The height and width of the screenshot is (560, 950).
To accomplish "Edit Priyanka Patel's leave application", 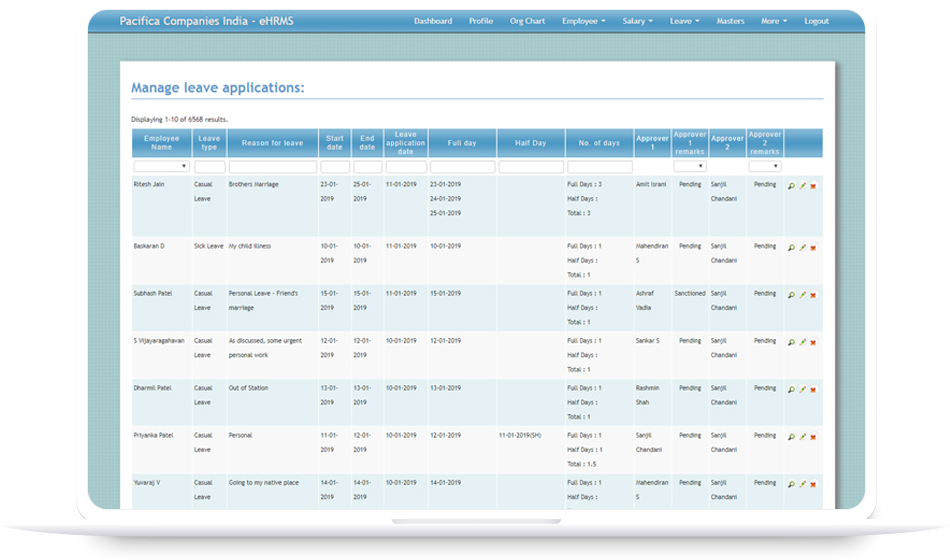I will (x=802, y=437).
